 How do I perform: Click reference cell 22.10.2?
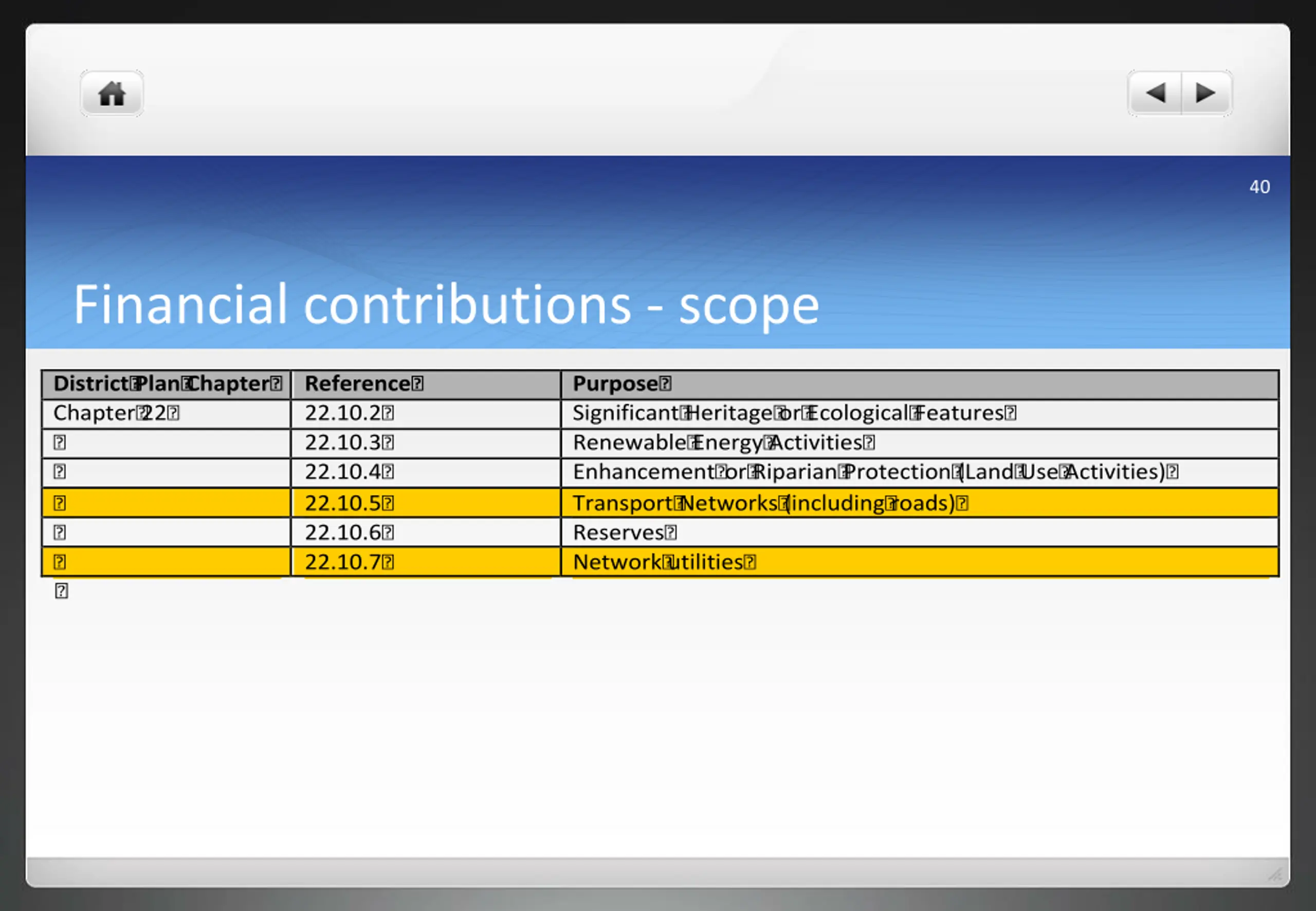point(349,413)
